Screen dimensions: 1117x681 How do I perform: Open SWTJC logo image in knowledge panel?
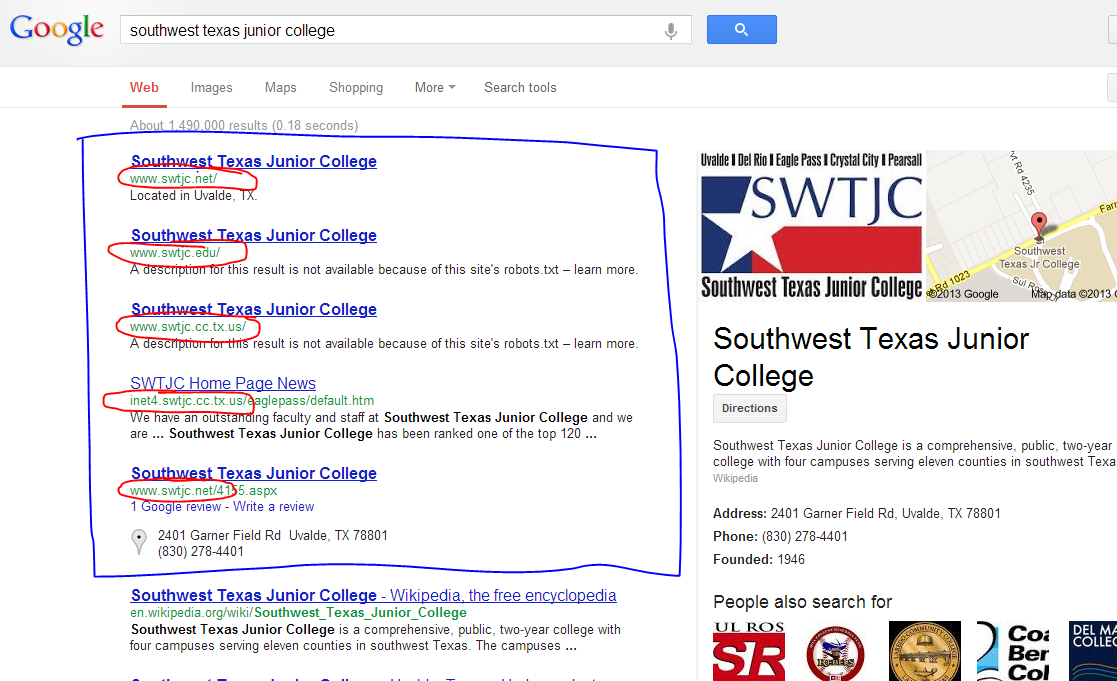coord(811,226)
